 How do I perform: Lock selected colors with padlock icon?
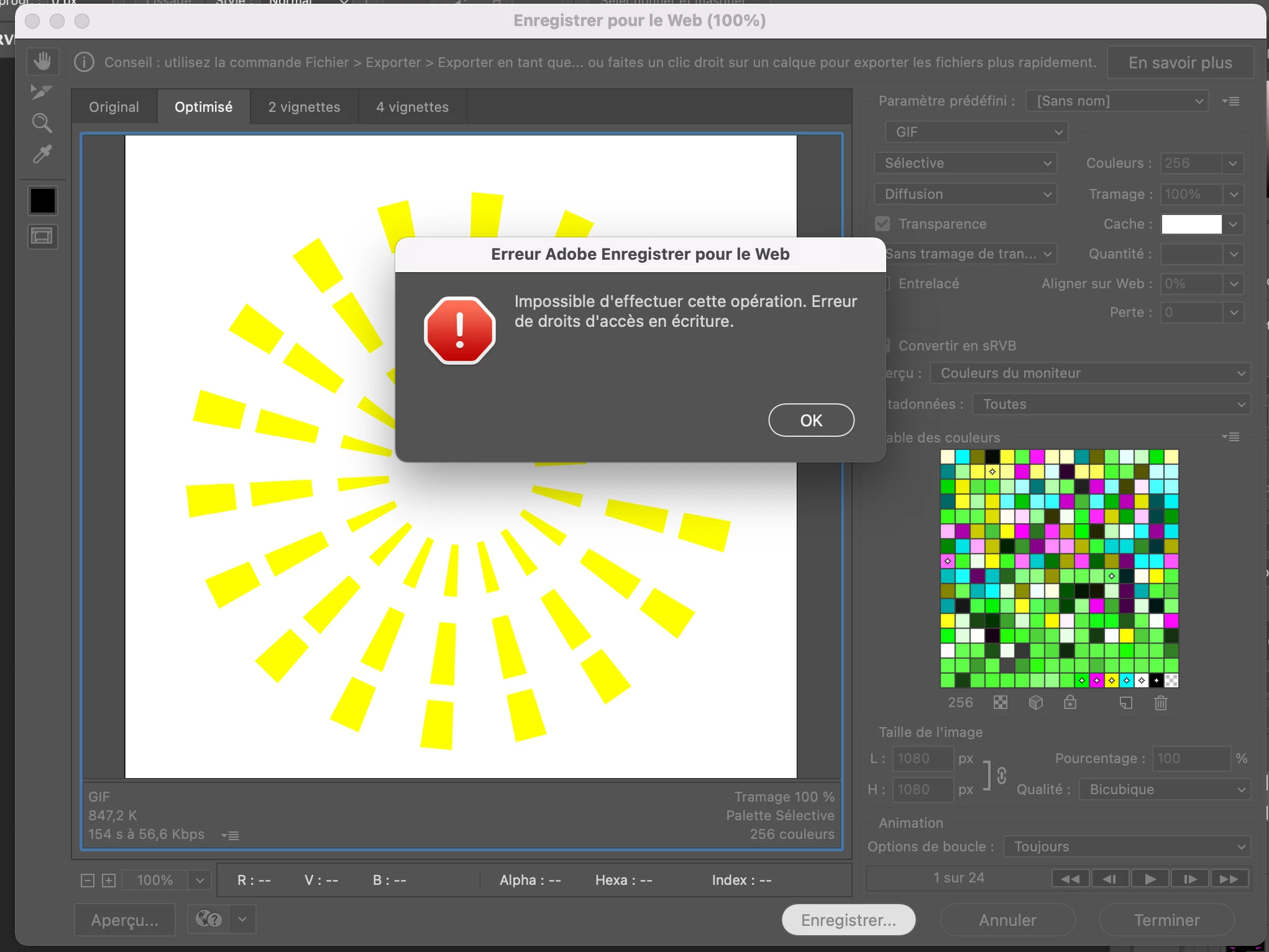[1070, 703]
